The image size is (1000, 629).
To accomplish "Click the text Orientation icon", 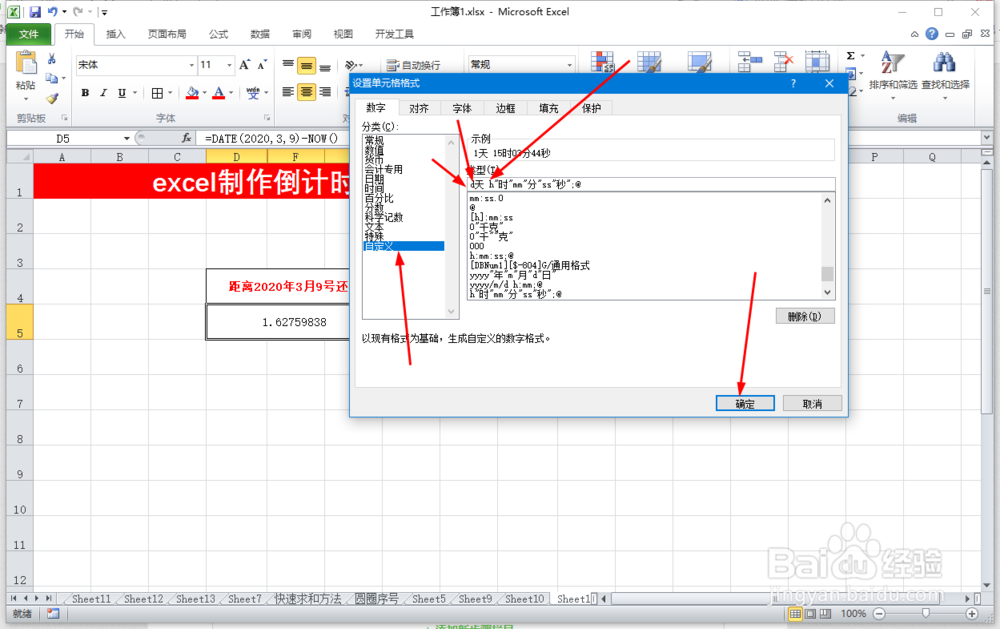I will tap(351, 64).
